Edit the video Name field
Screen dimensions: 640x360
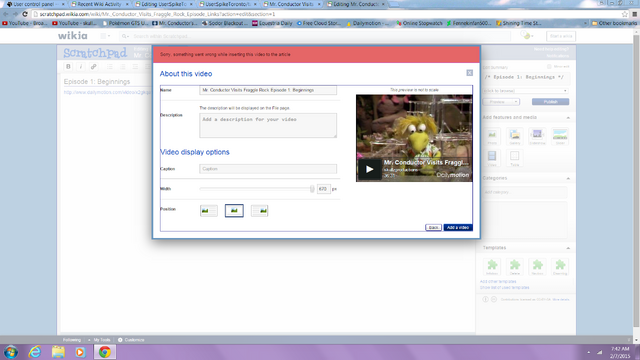268,90
